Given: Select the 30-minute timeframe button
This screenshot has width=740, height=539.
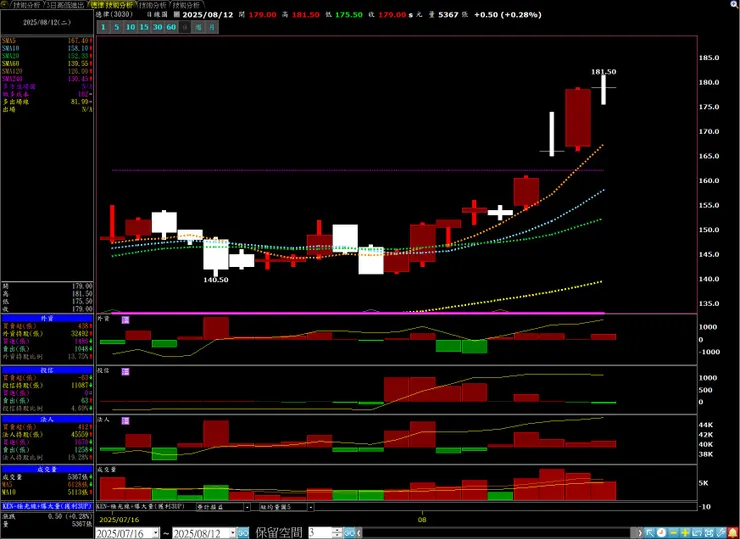Looking at the screenshot, I should click(x=158, y=27).
